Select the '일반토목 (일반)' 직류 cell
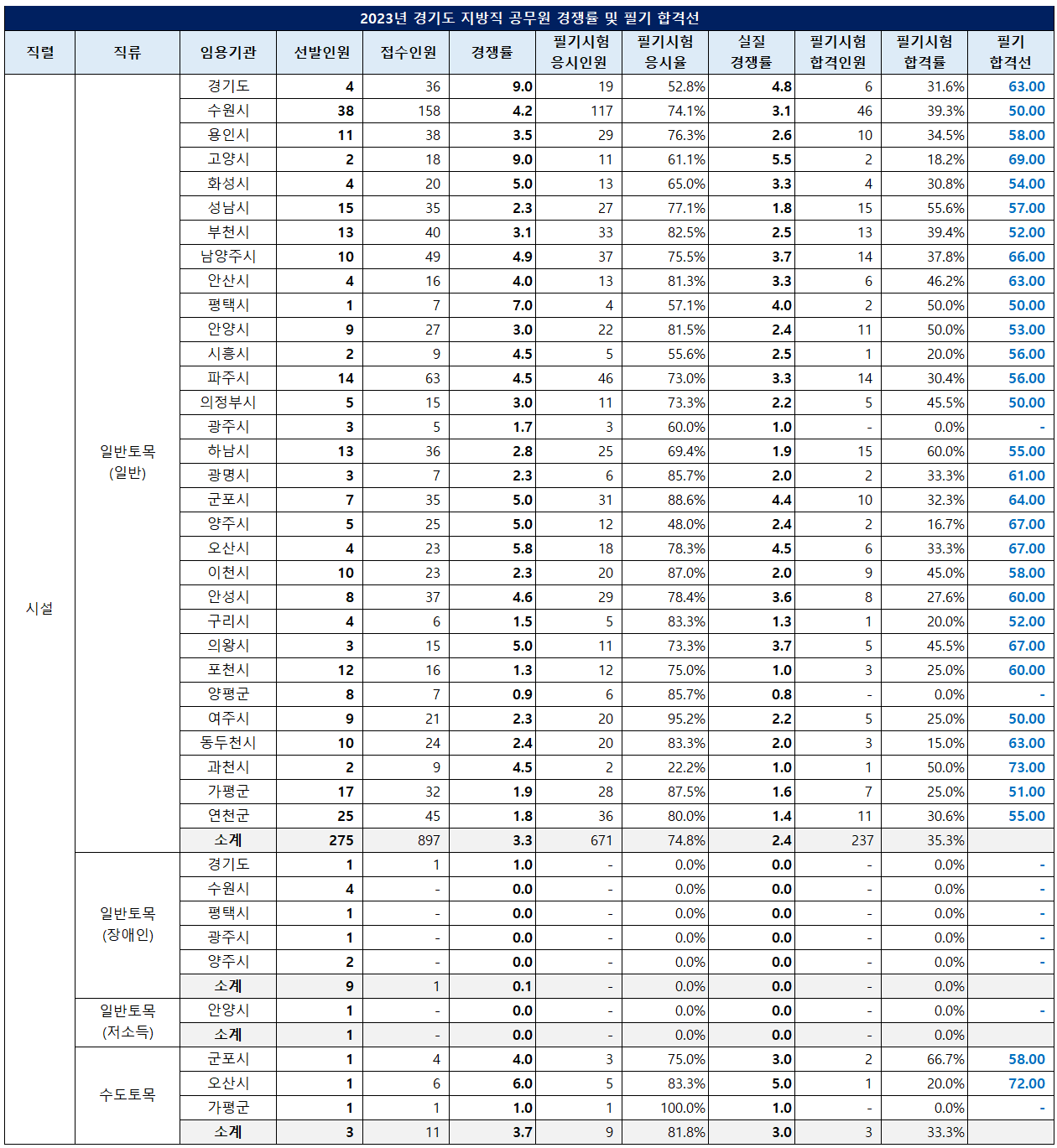 [128, 463]
